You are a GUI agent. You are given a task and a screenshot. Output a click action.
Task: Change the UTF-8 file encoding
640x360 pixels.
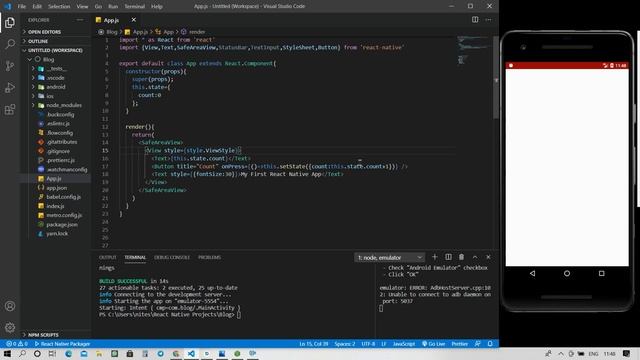coord(368,344)
